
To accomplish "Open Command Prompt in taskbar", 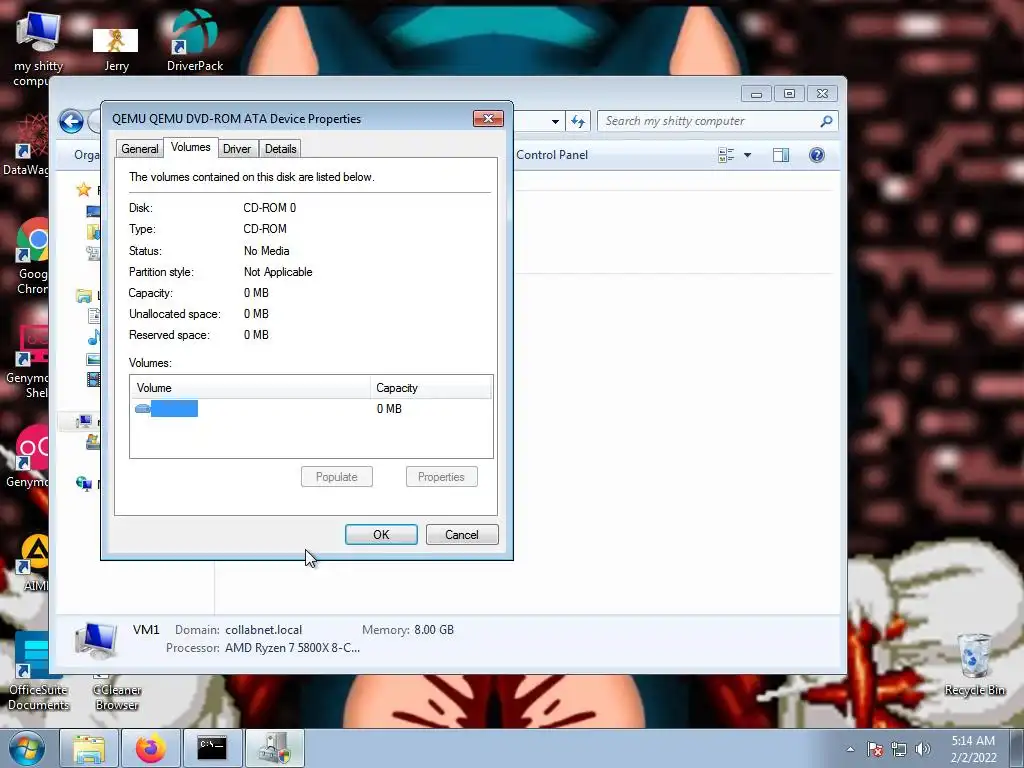I will (x=212, y=748).
